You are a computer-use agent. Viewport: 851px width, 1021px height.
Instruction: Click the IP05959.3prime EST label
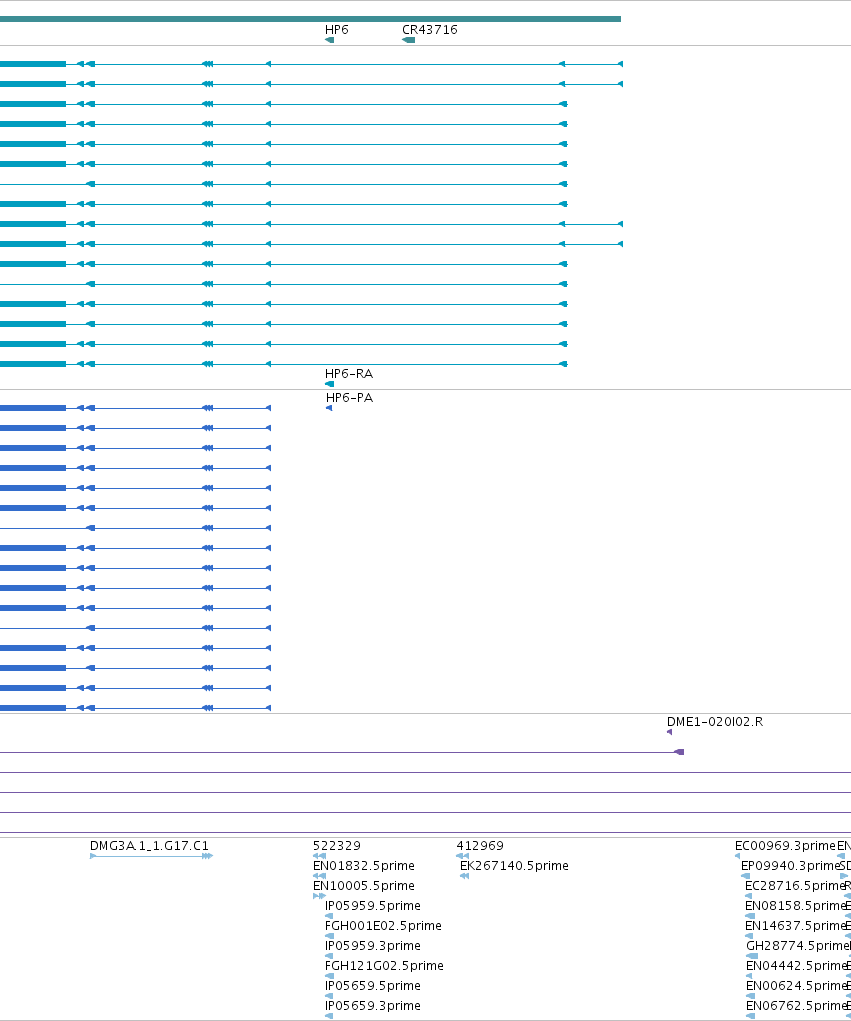372,946
